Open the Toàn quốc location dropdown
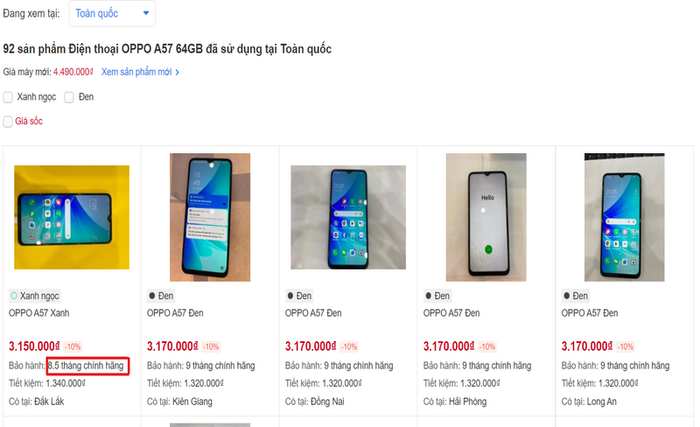The height and width of the screenshot is (427, 700). (x=113, y=14)
